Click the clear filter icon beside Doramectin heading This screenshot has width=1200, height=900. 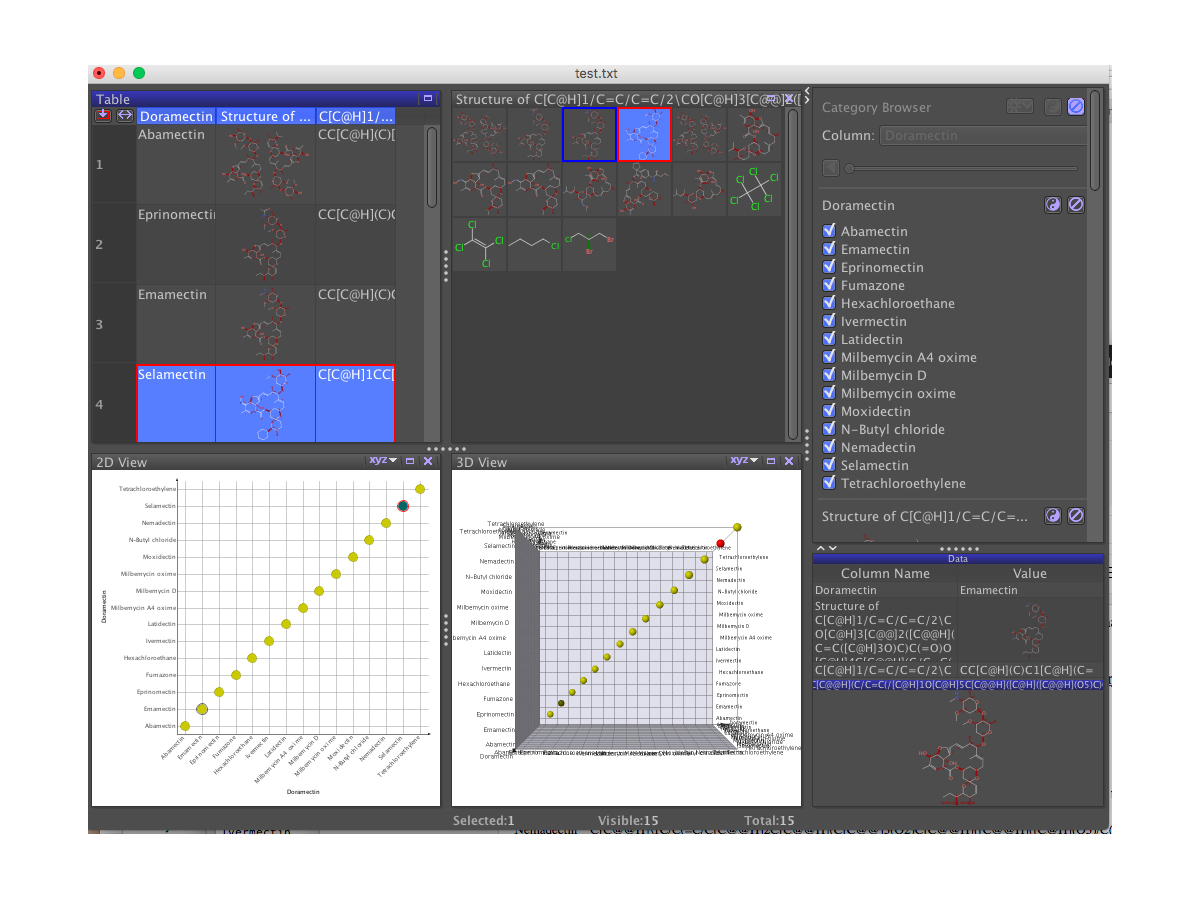(x=1076, y=205)
